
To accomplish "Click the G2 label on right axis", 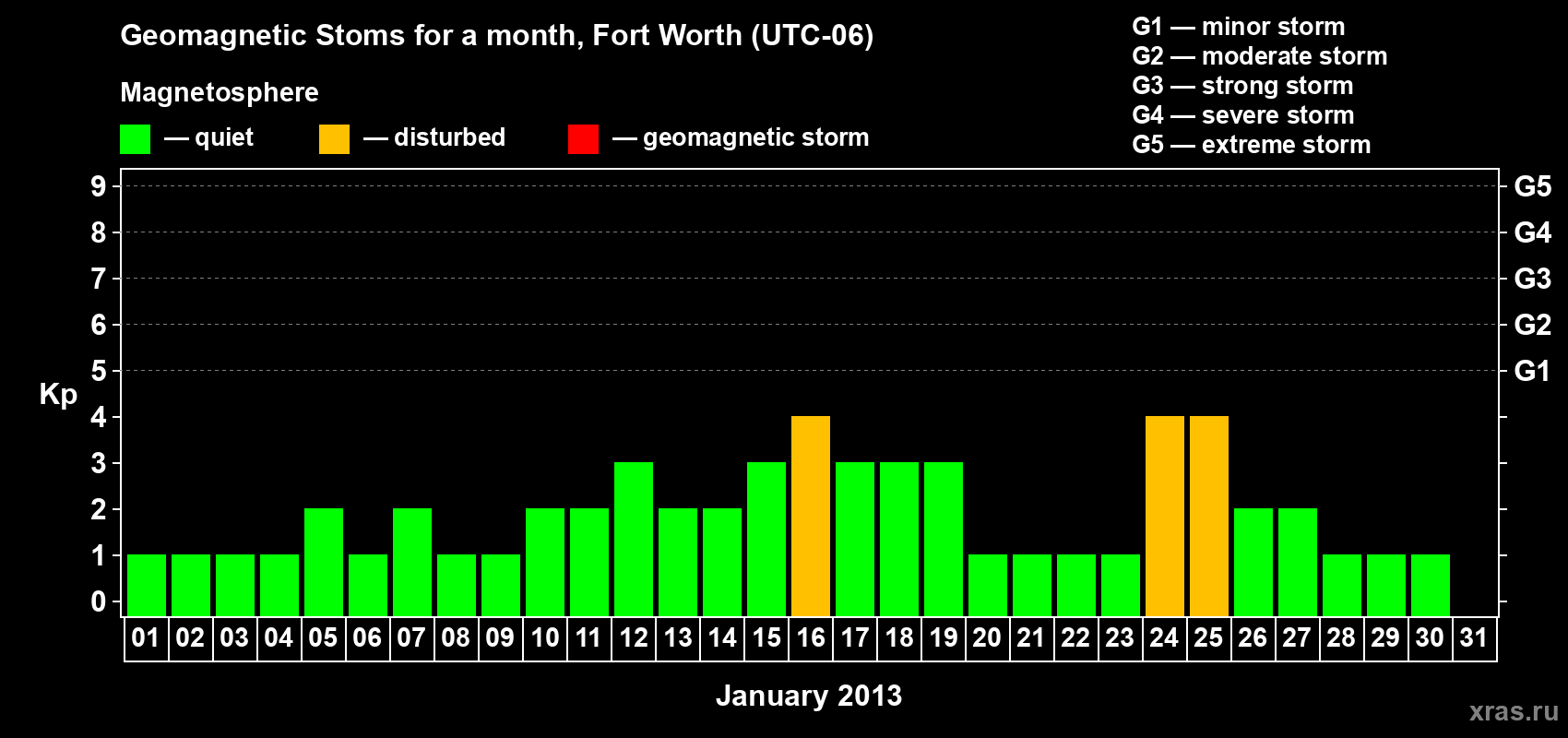I will pyautogui.click(x=1533, y=325).
